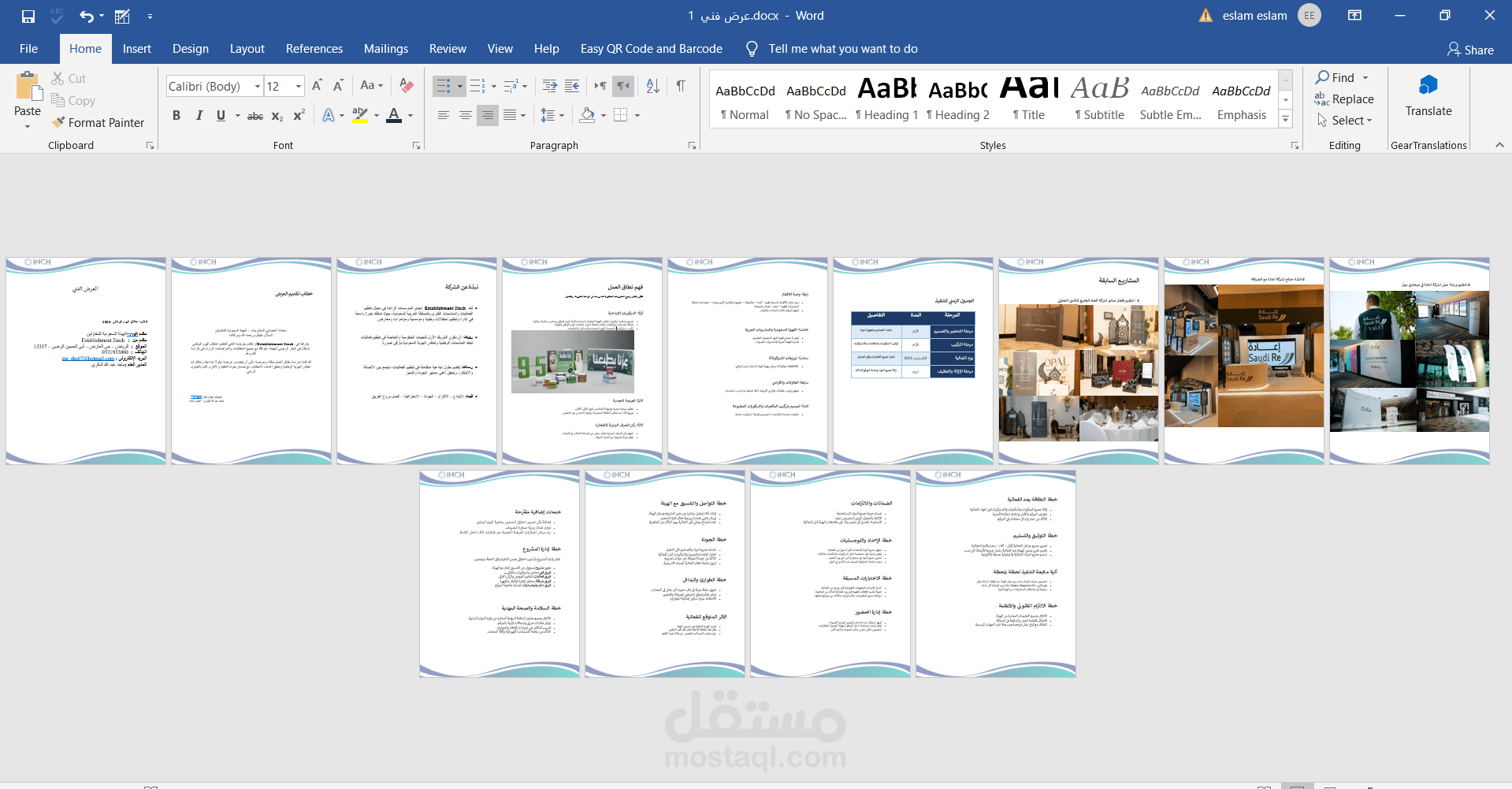
Task: Open the EE account avatar
Action: tap(1310, 15)
